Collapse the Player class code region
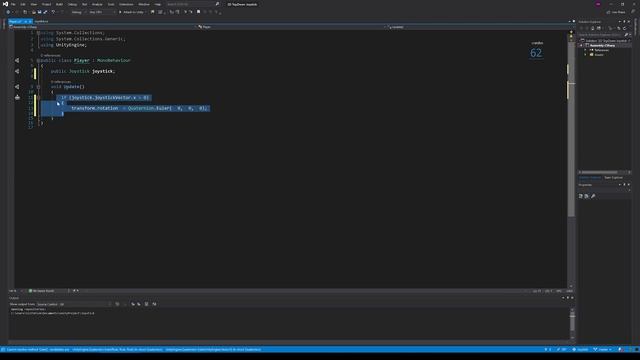This screenshot has height=360, width=640. tap(38, 60)
